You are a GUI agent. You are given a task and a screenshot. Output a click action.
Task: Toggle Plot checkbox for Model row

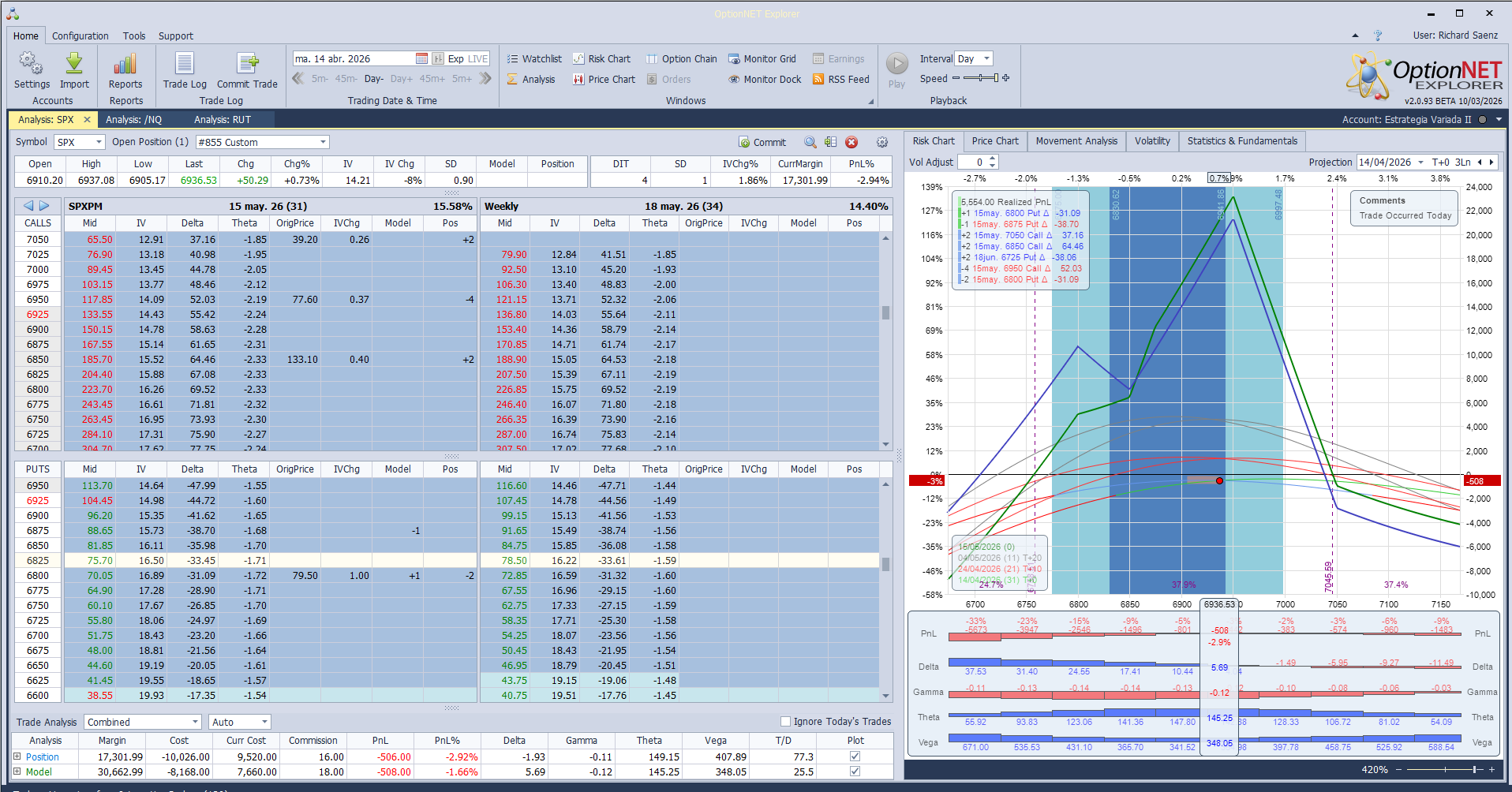tap(855, 771)
